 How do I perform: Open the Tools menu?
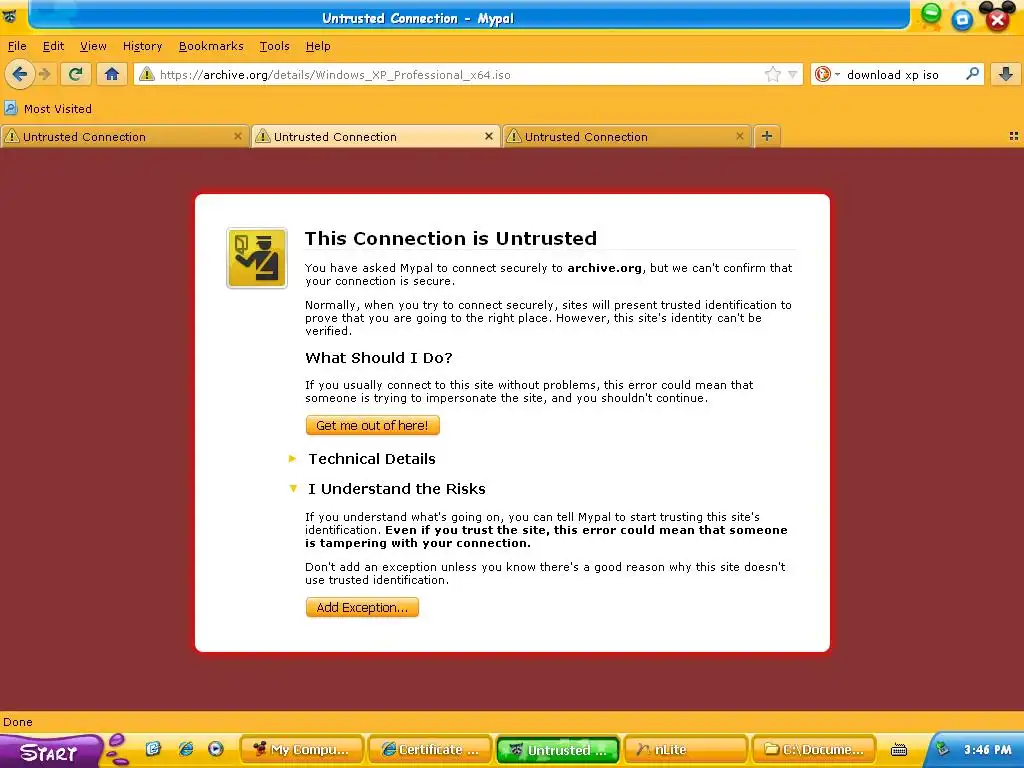coord(274,46)
